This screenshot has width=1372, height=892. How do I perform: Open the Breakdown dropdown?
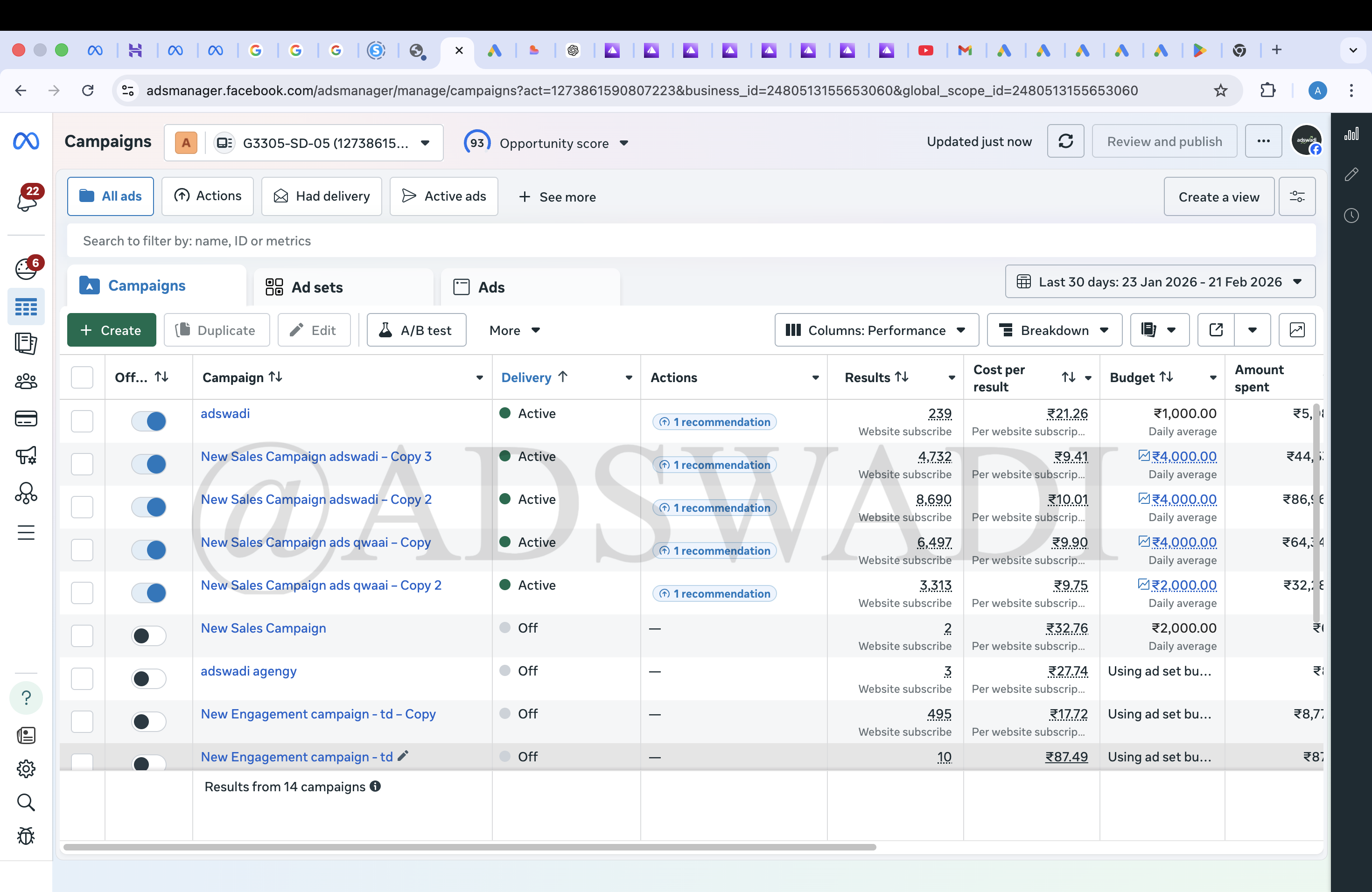(1054, 330)
